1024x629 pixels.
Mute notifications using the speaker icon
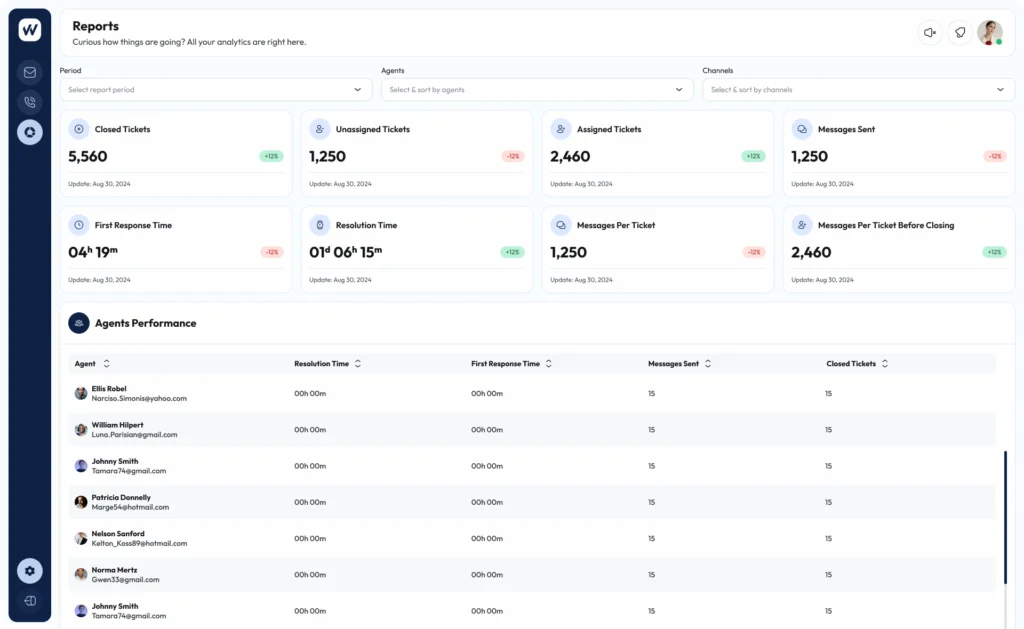[x=930, y=33]
